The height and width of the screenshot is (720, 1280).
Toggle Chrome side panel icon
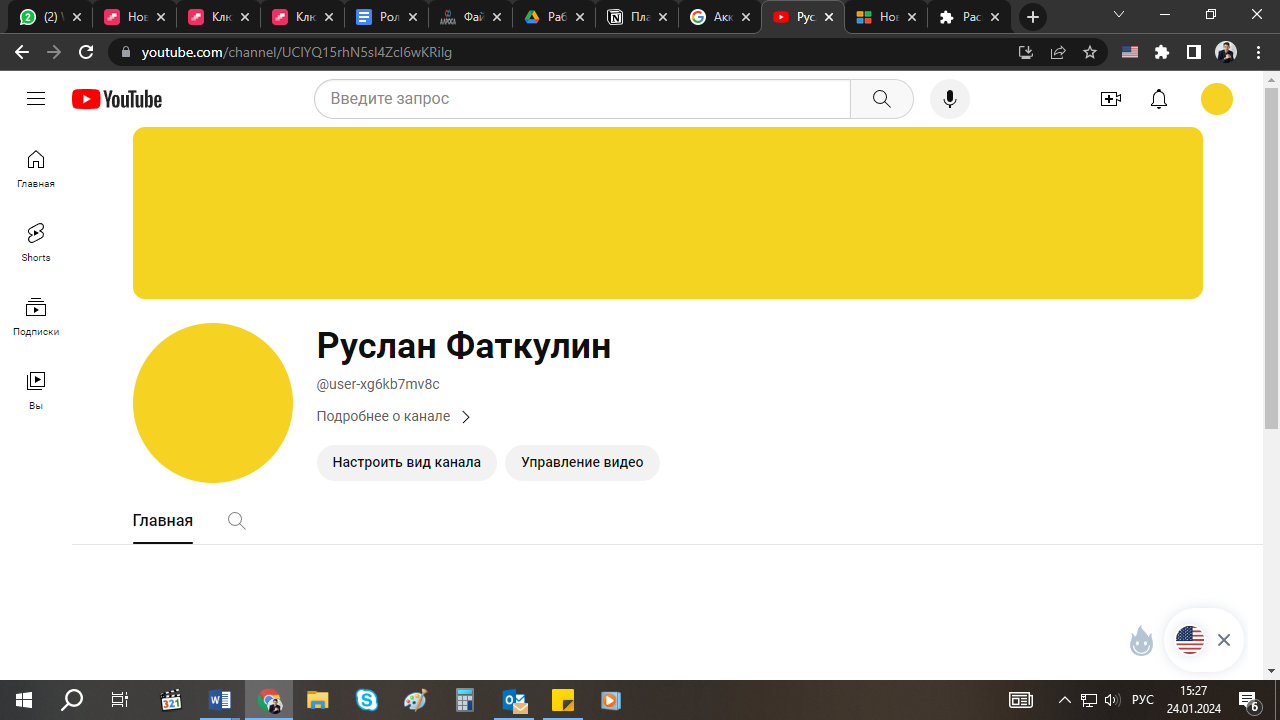[x=1193, y=52]
